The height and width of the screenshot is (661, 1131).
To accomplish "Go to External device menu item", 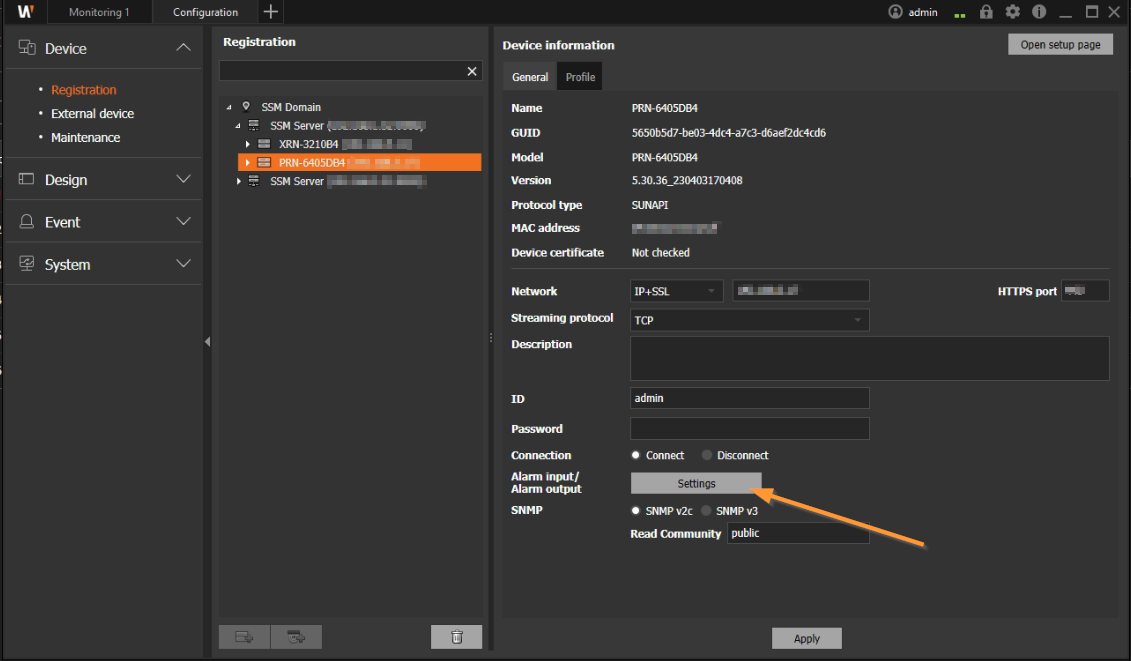I will click(92, 113).
